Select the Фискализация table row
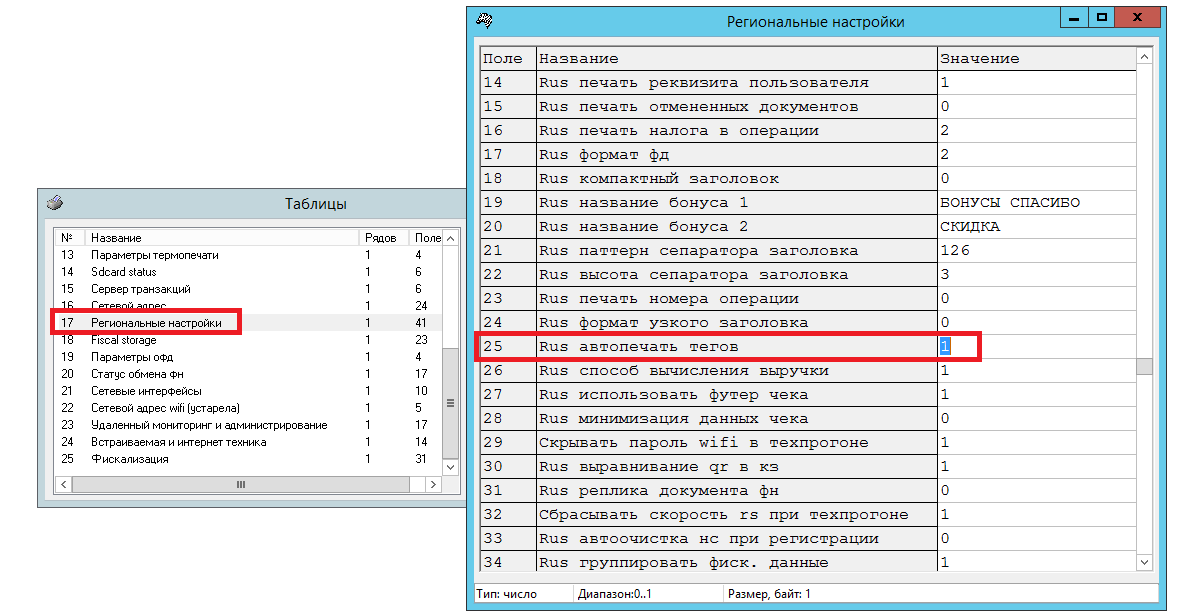This screenshot has width=1178, height=615. [x=130, y=459]
